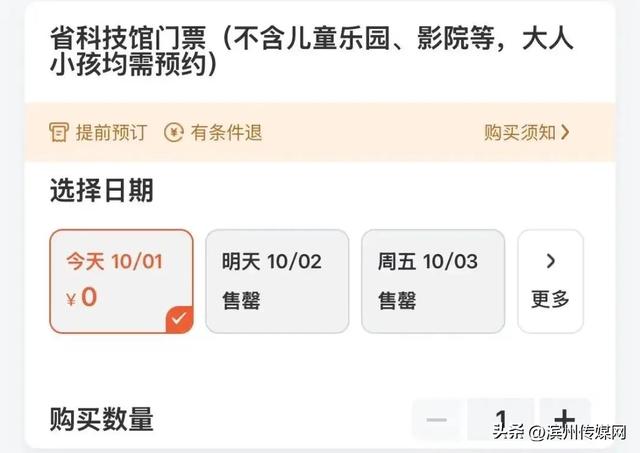Click the orange checkmark badge on today's card
The width and height of the screenshot is (640, 453).
(x=179, y=319)
